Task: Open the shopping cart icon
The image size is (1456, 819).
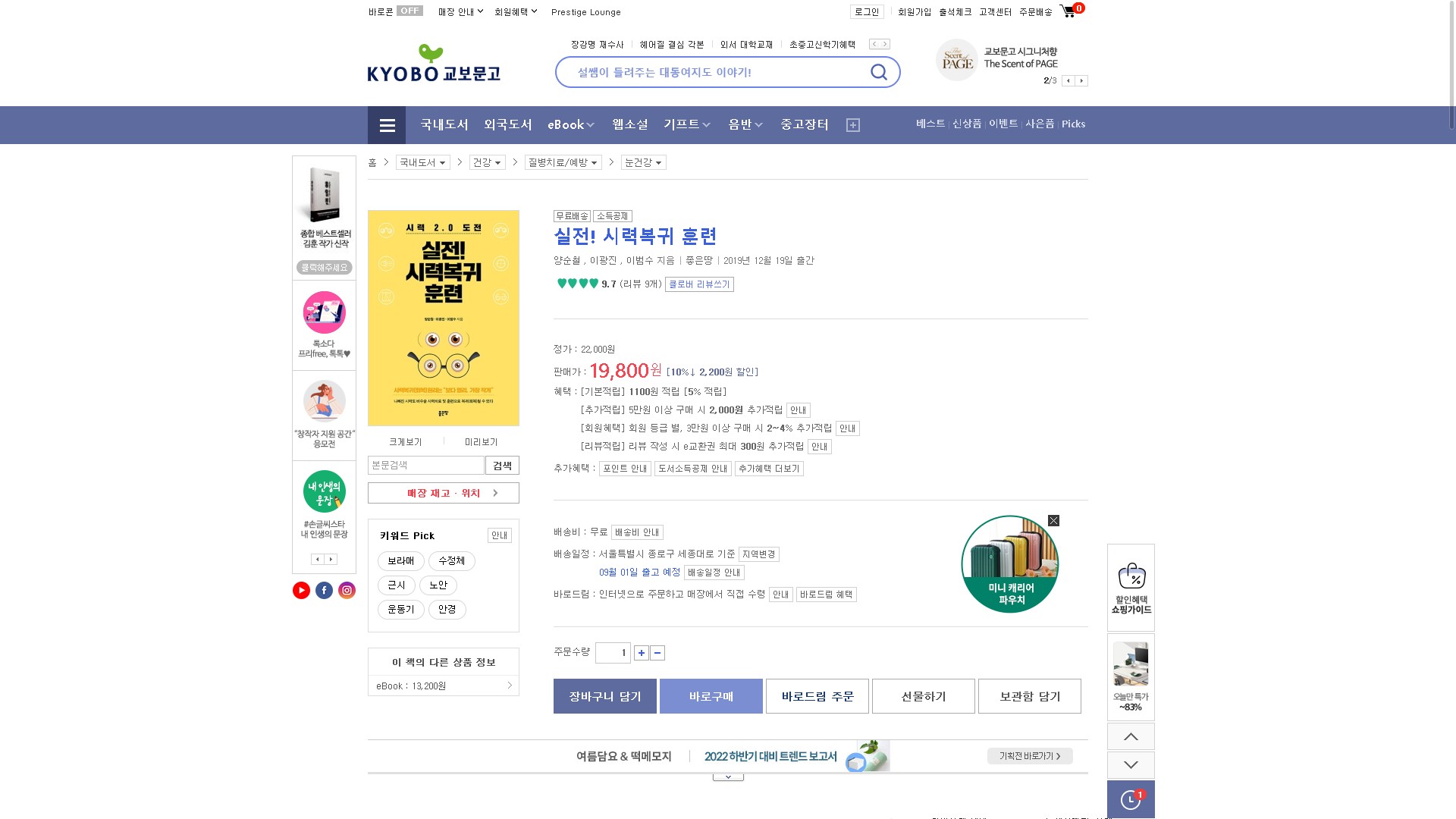Action: [1068, 11]
